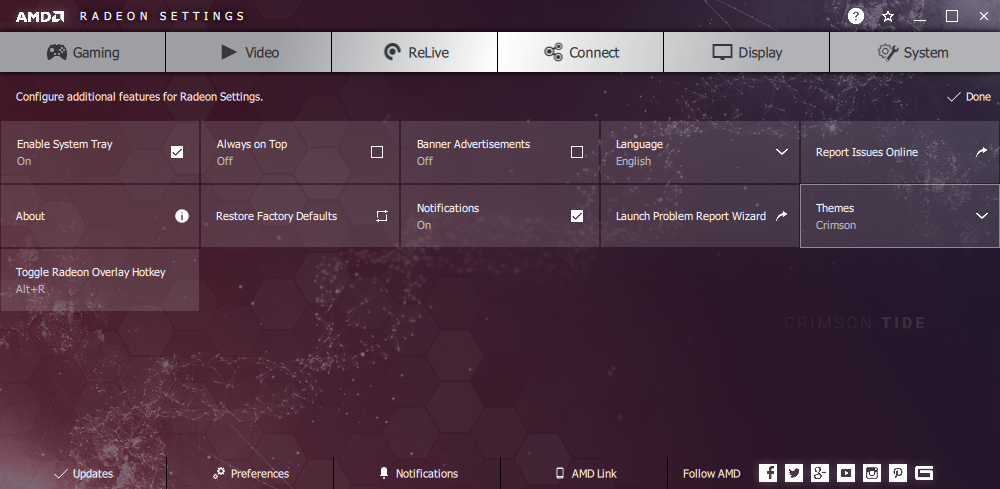
Task: Open the System tab
Action: 915,52
